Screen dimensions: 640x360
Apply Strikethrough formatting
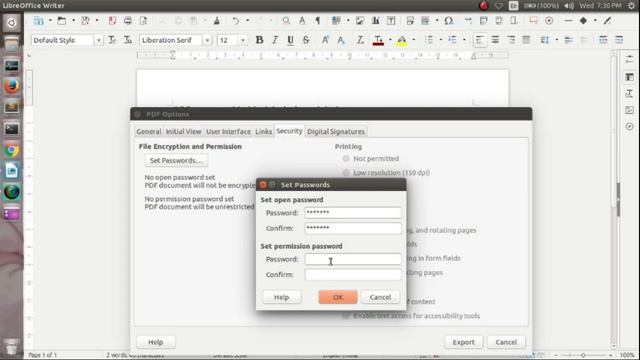point(306,40)
